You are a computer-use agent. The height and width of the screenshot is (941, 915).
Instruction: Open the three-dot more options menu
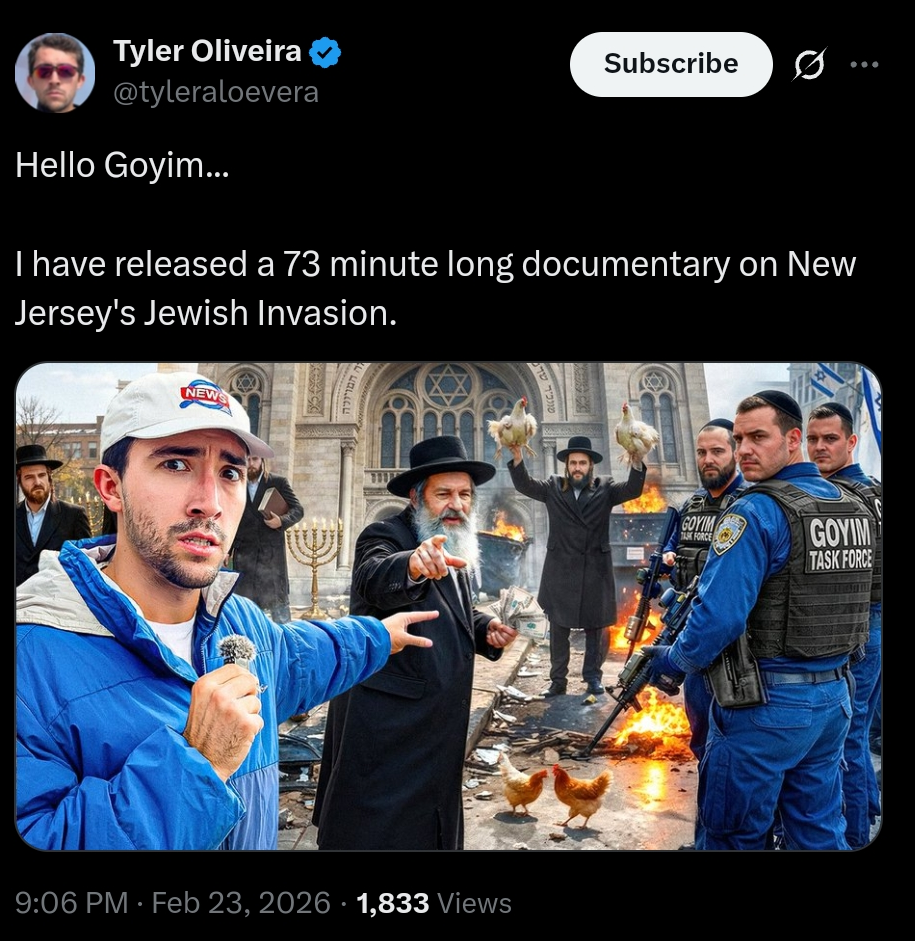coord(865,64)
